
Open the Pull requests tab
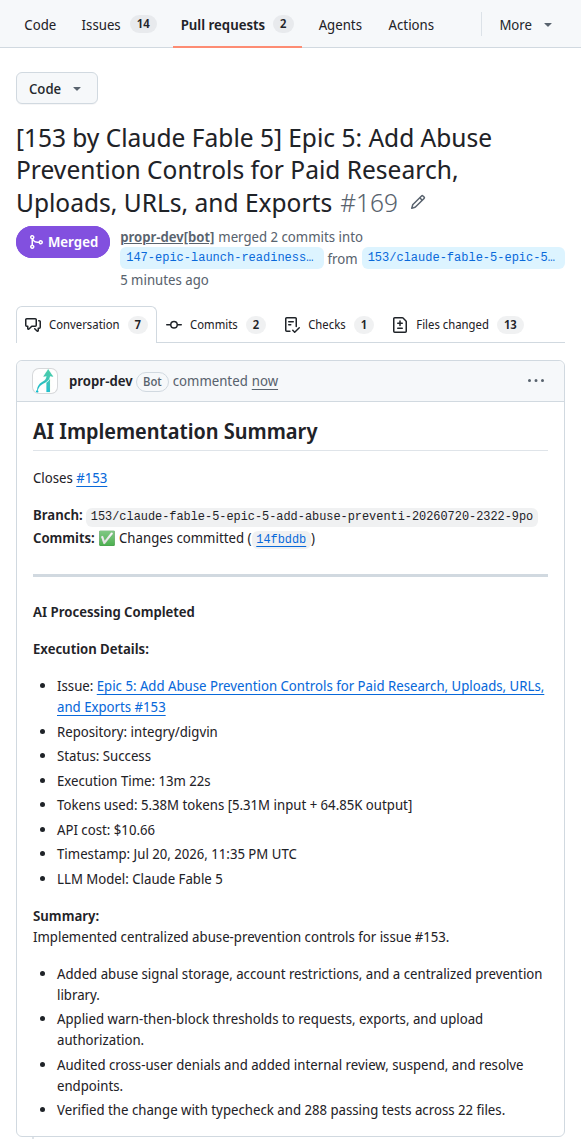[x=237, y=25]
